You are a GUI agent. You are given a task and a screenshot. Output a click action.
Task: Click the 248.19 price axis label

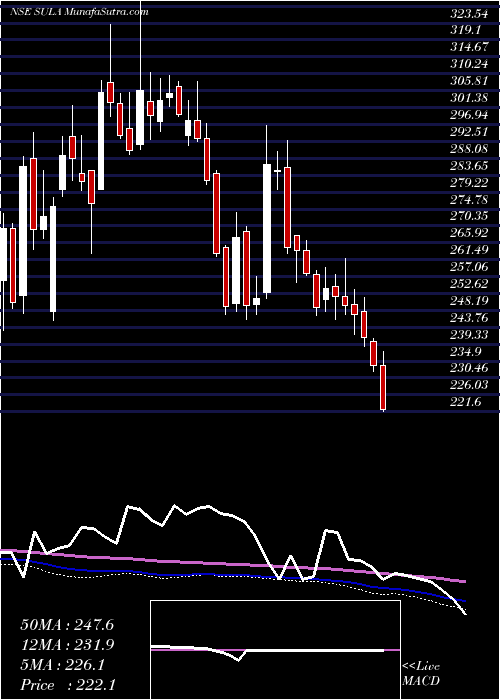pyautogui.click(x=468, y=300)
